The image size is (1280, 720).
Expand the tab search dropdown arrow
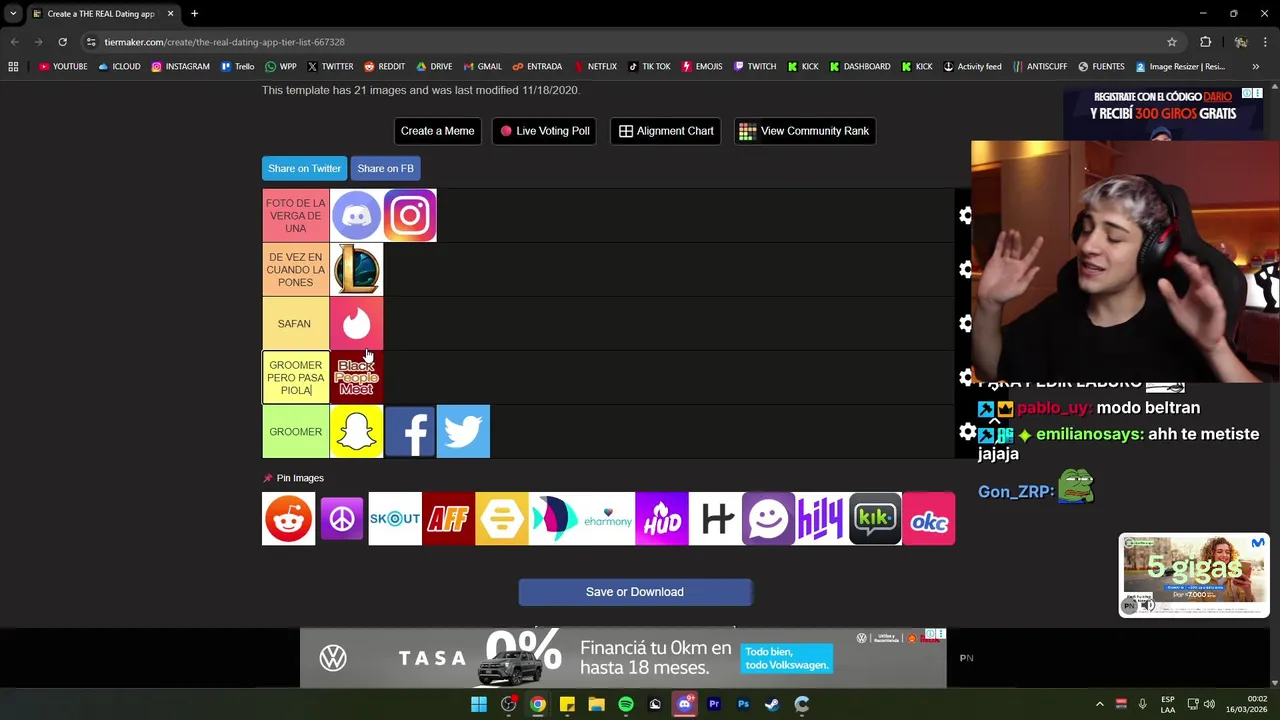[x=13, y=14]
